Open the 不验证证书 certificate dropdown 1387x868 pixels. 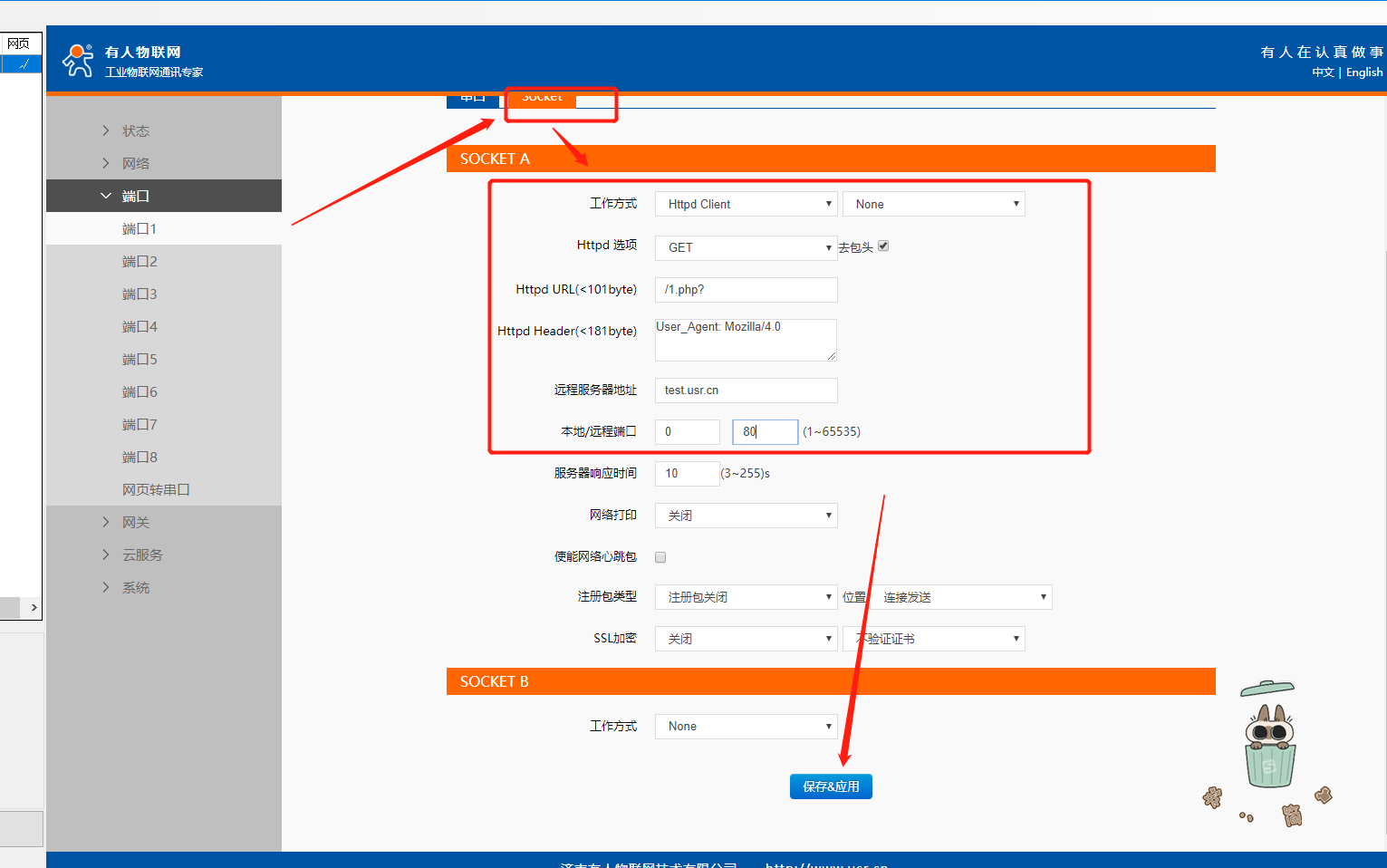934,639
